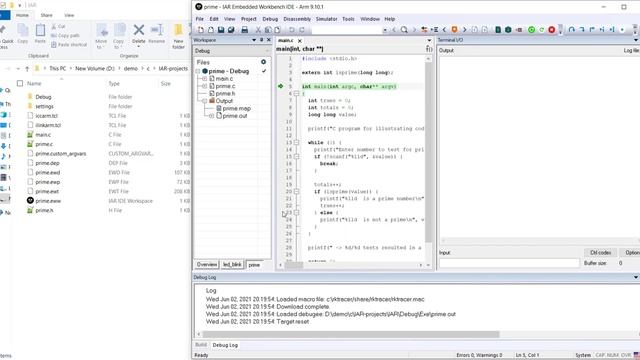Viewport: 640px width, 360px height.
Task: Expand the prime.out node in workspace tree
Action: coord(211,116)
